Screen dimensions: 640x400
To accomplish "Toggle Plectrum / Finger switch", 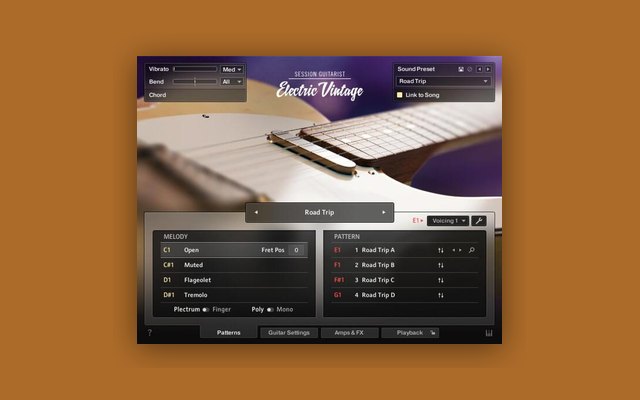I will 206,310.
